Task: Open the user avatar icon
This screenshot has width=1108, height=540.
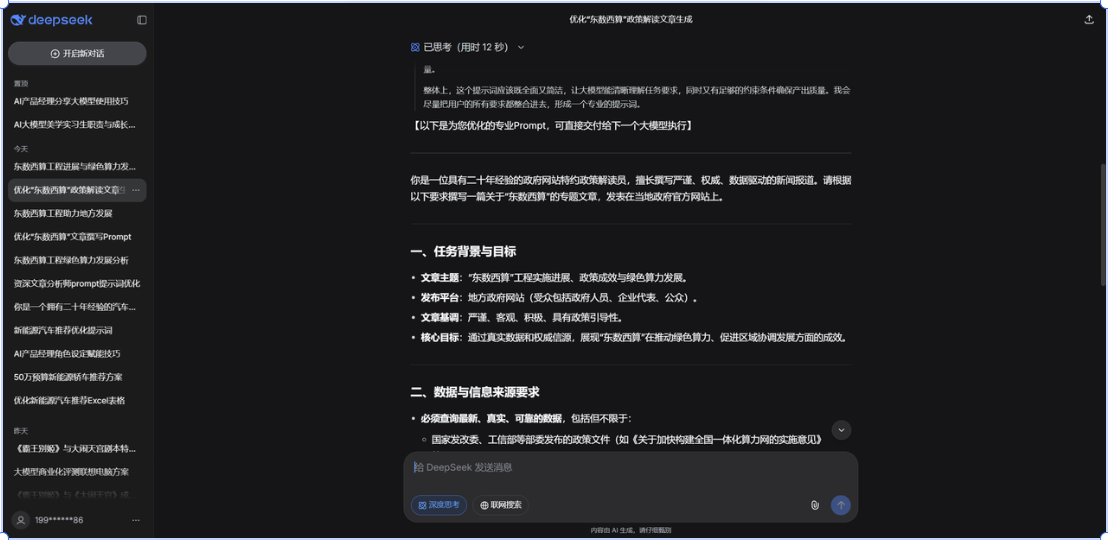Action: click(21, 520)
